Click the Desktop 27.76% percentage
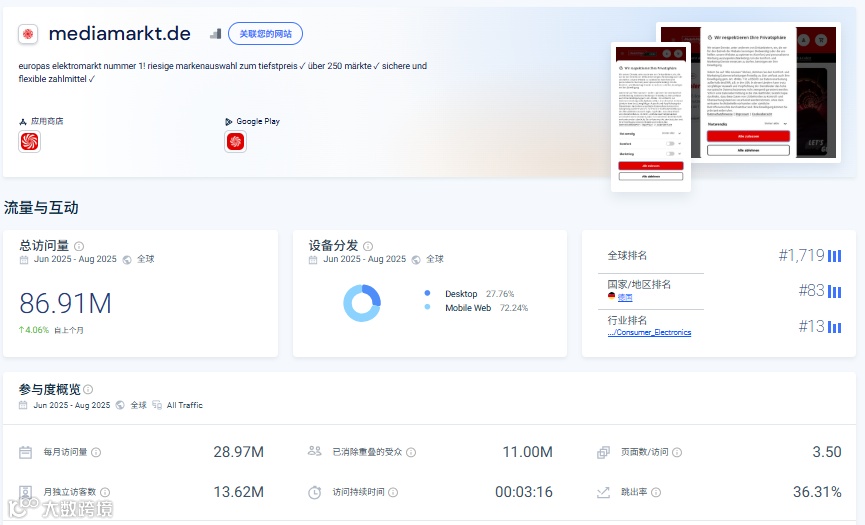The width and height of the screenshot is (865, 525). [500, 294]
